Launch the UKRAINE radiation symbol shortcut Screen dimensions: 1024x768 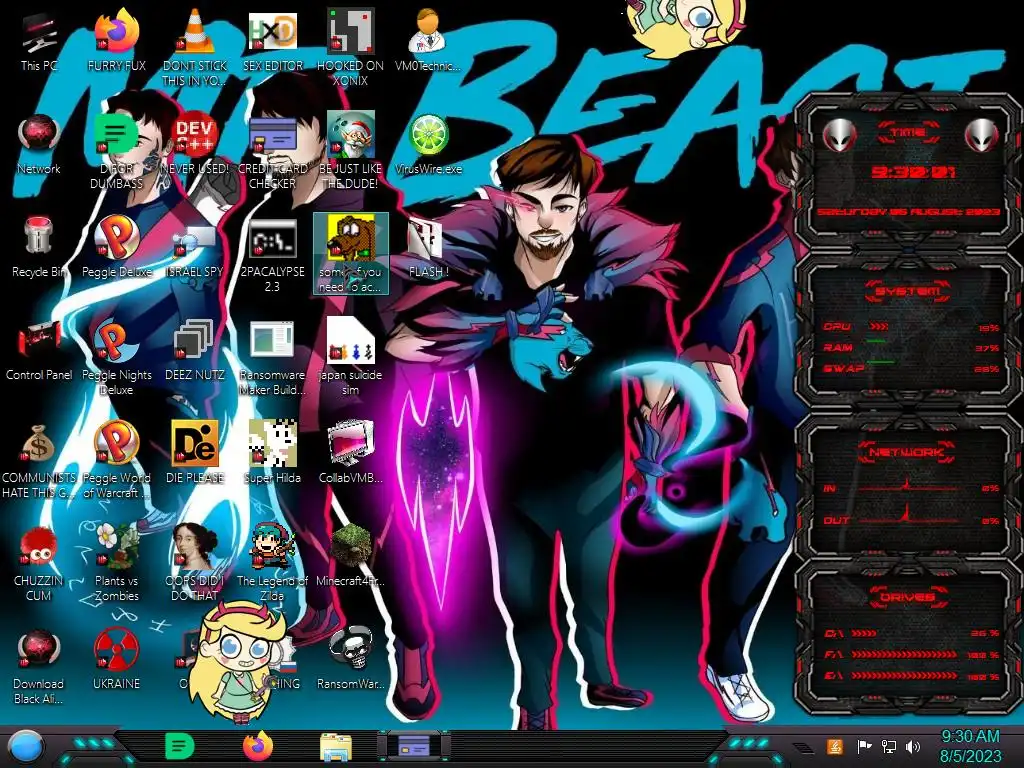(116, 660)
